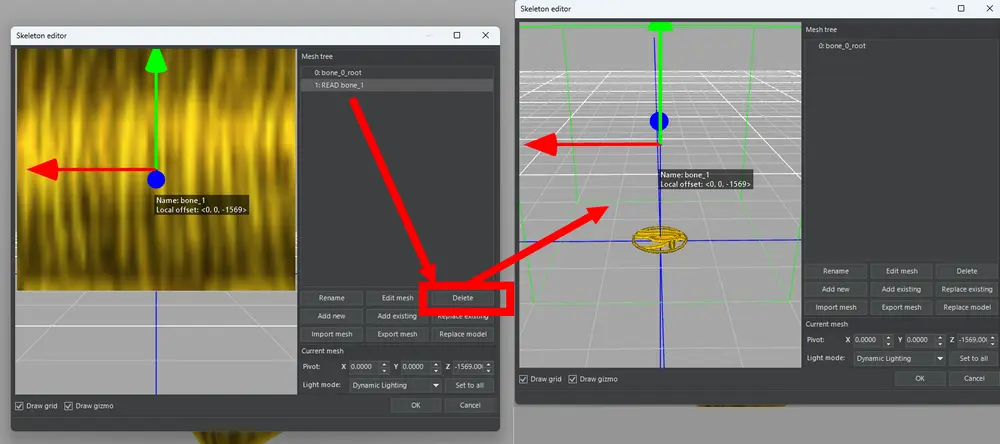Viewport: 1000px width, 444px height.
Task: Click Replace model in the right window
Action: click(966, 307)
